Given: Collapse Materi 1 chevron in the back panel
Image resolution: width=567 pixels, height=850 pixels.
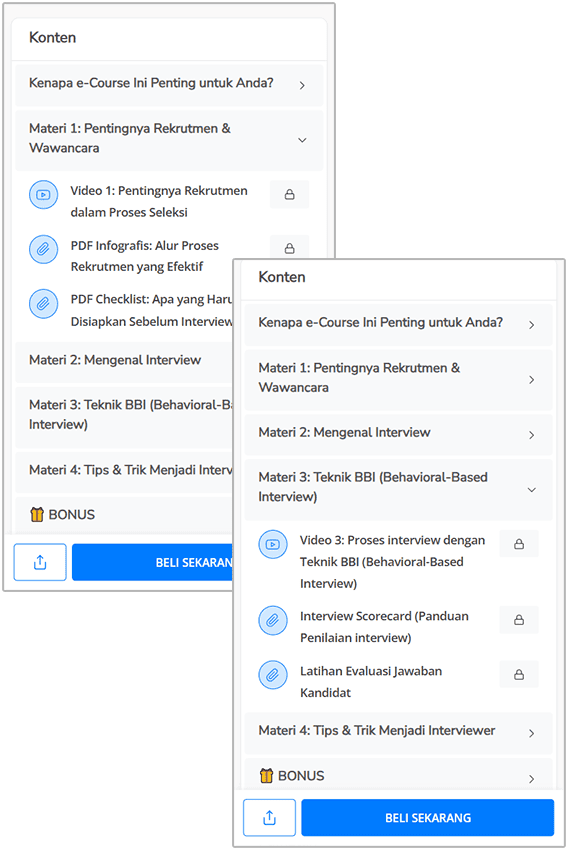Looking at the screenshot, I should (x=302, y=140).
